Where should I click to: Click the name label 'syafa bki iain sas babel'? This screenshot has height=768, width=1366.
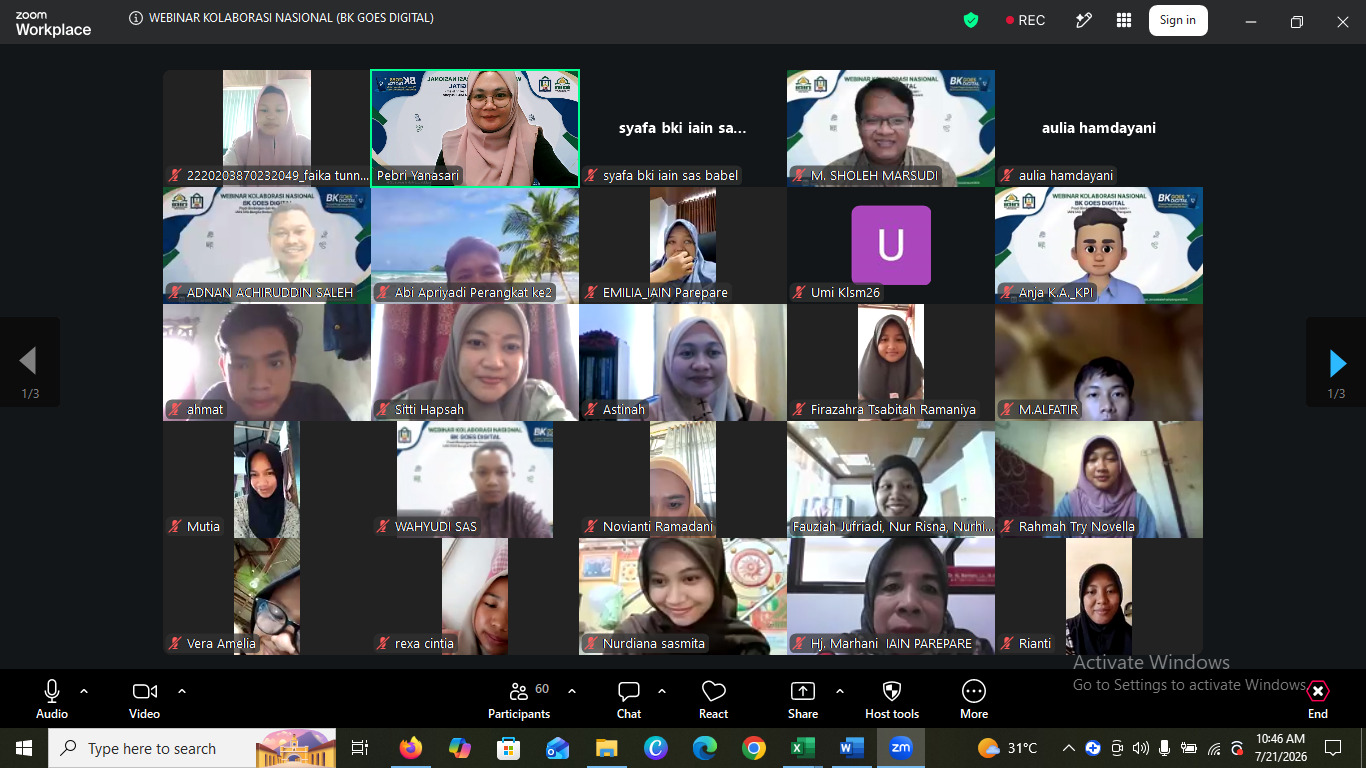click(670, 176)
